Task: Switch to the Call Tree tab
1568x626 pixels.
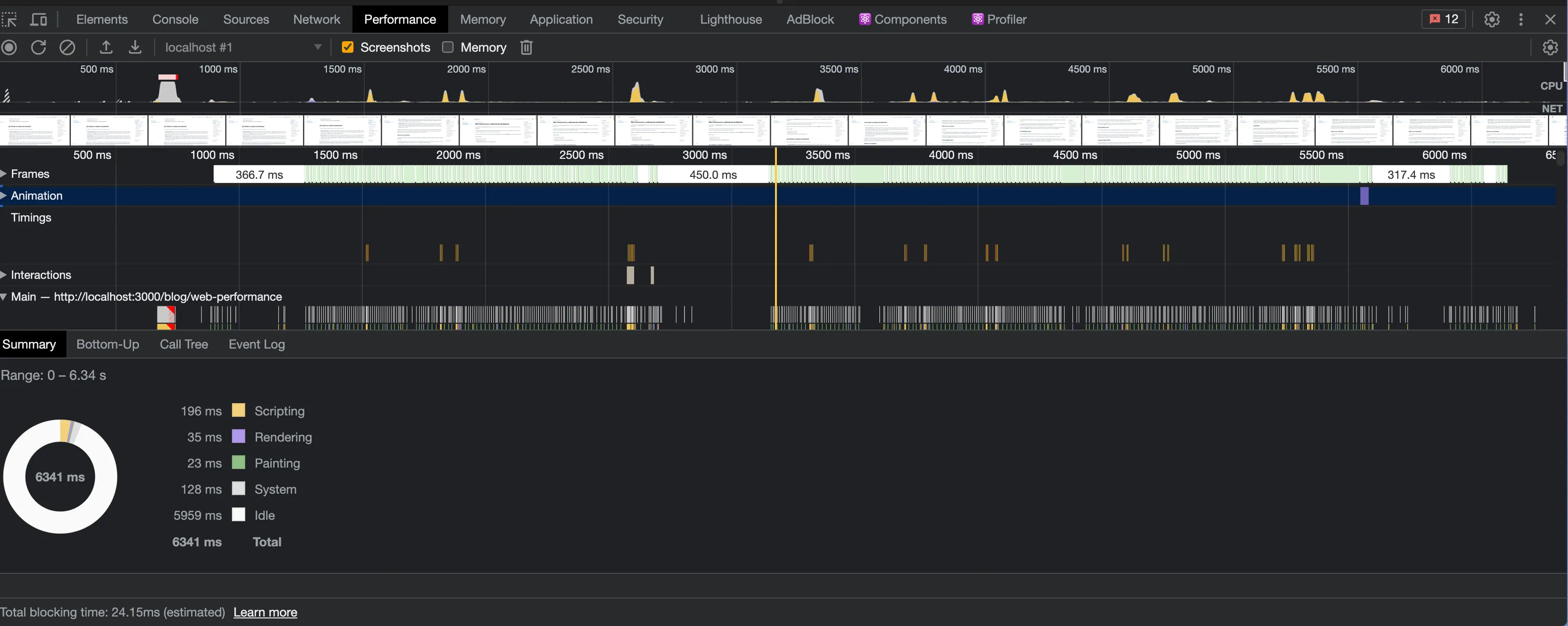Action: click(184, 344)
